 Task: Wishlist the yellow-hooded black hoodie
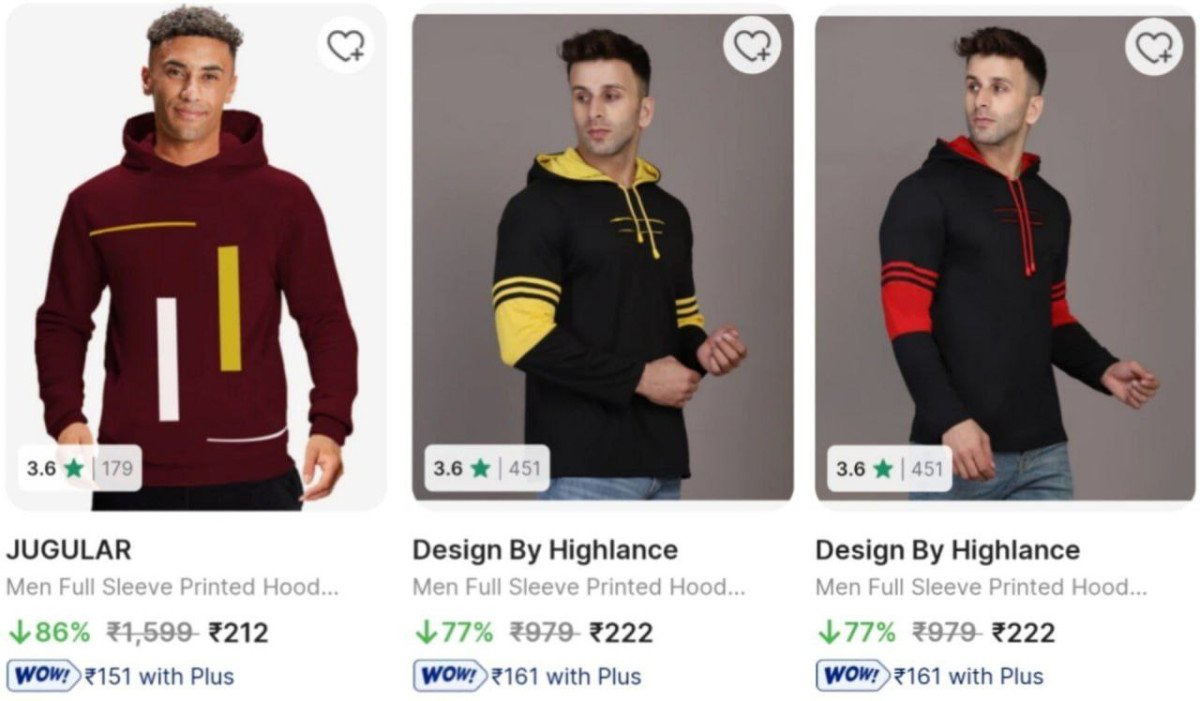(752, 46)
